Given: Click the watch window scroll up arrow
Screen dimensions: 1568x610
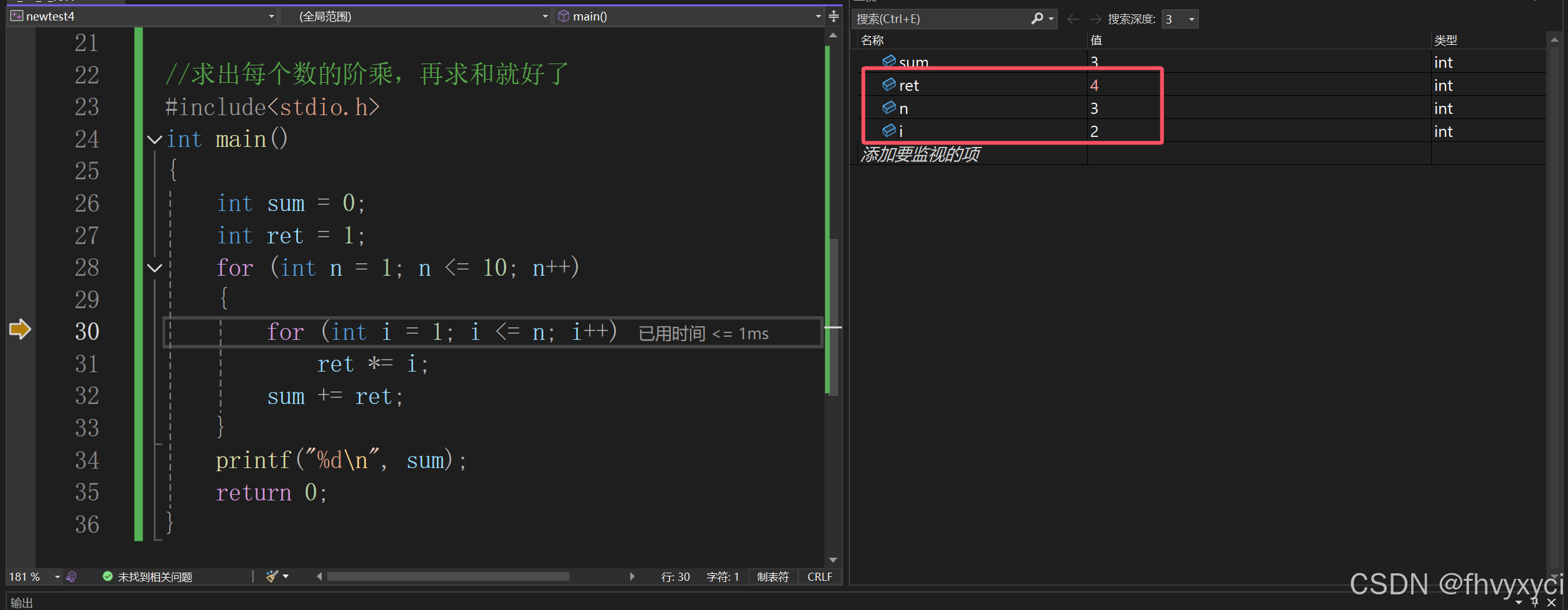Looking at the screenshot, I should point(1554,40).
